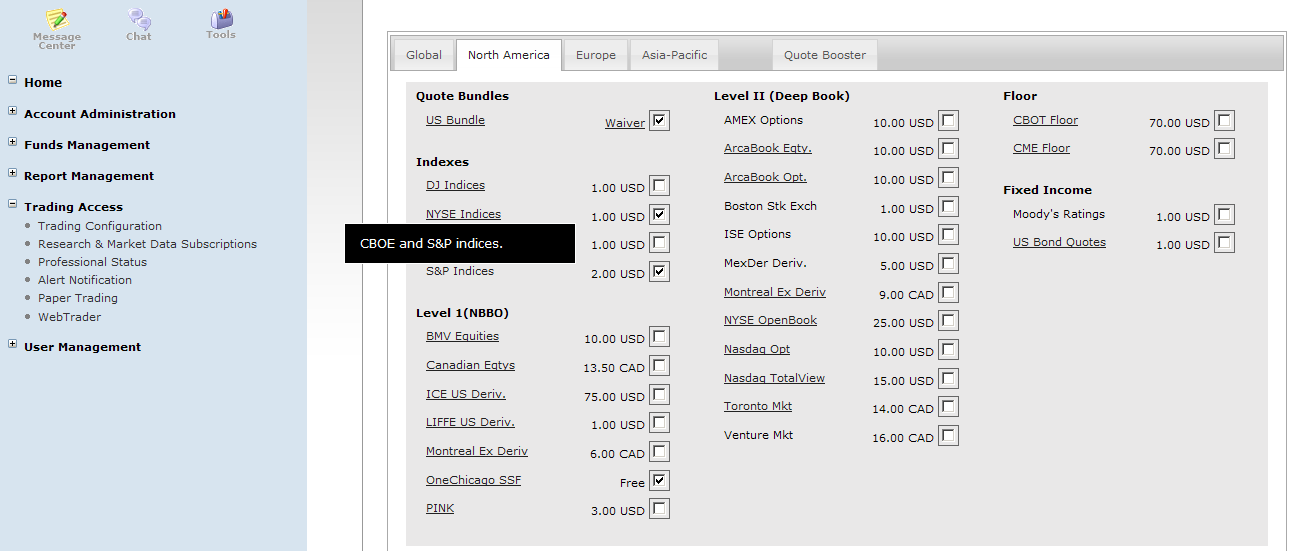Enable the MexDer Deriv. checkbox

pos(948,263)
